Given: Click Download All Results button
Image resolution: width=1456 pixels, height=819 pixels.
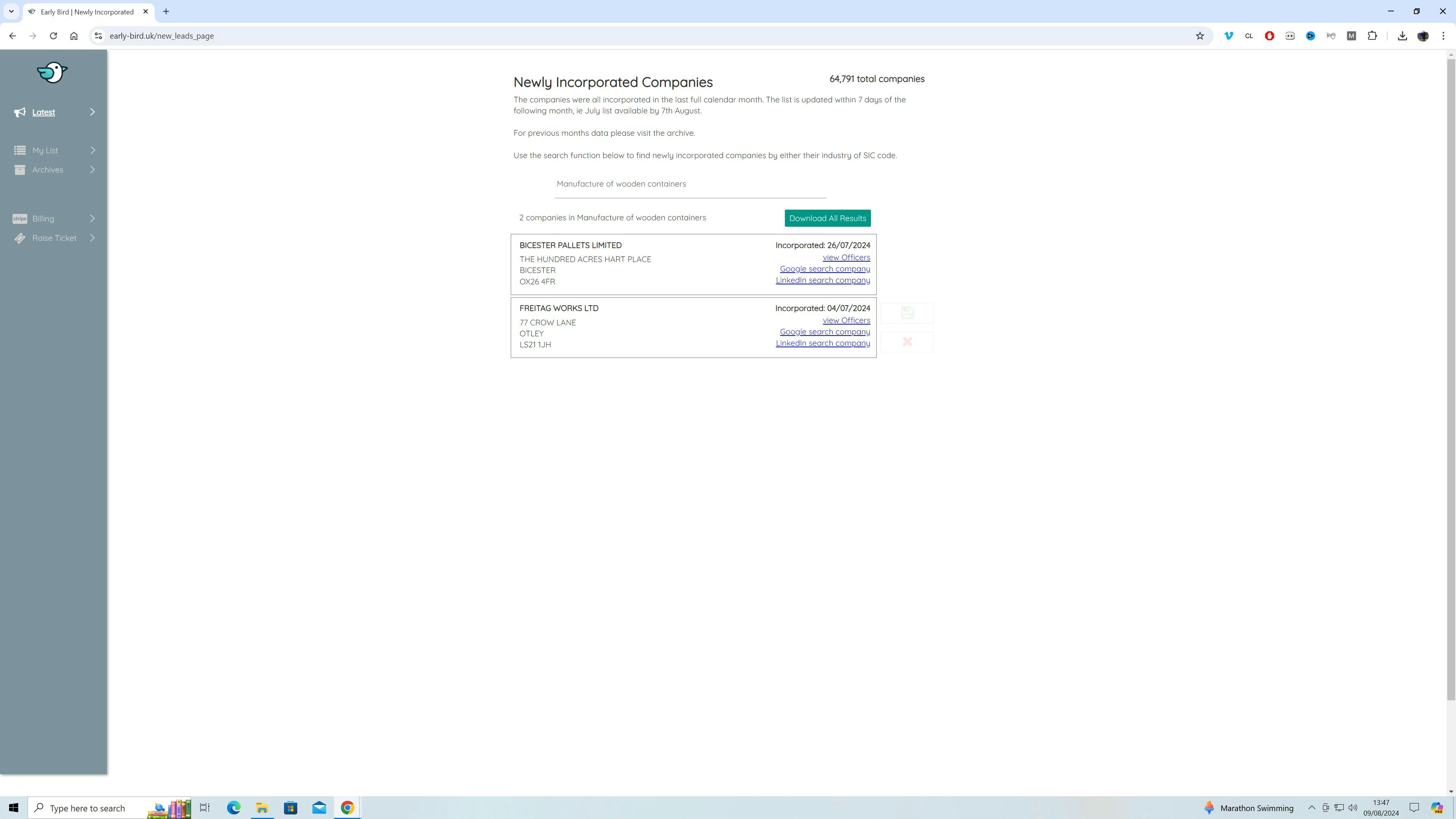Looking at the screenshot, I should point(827,218).
